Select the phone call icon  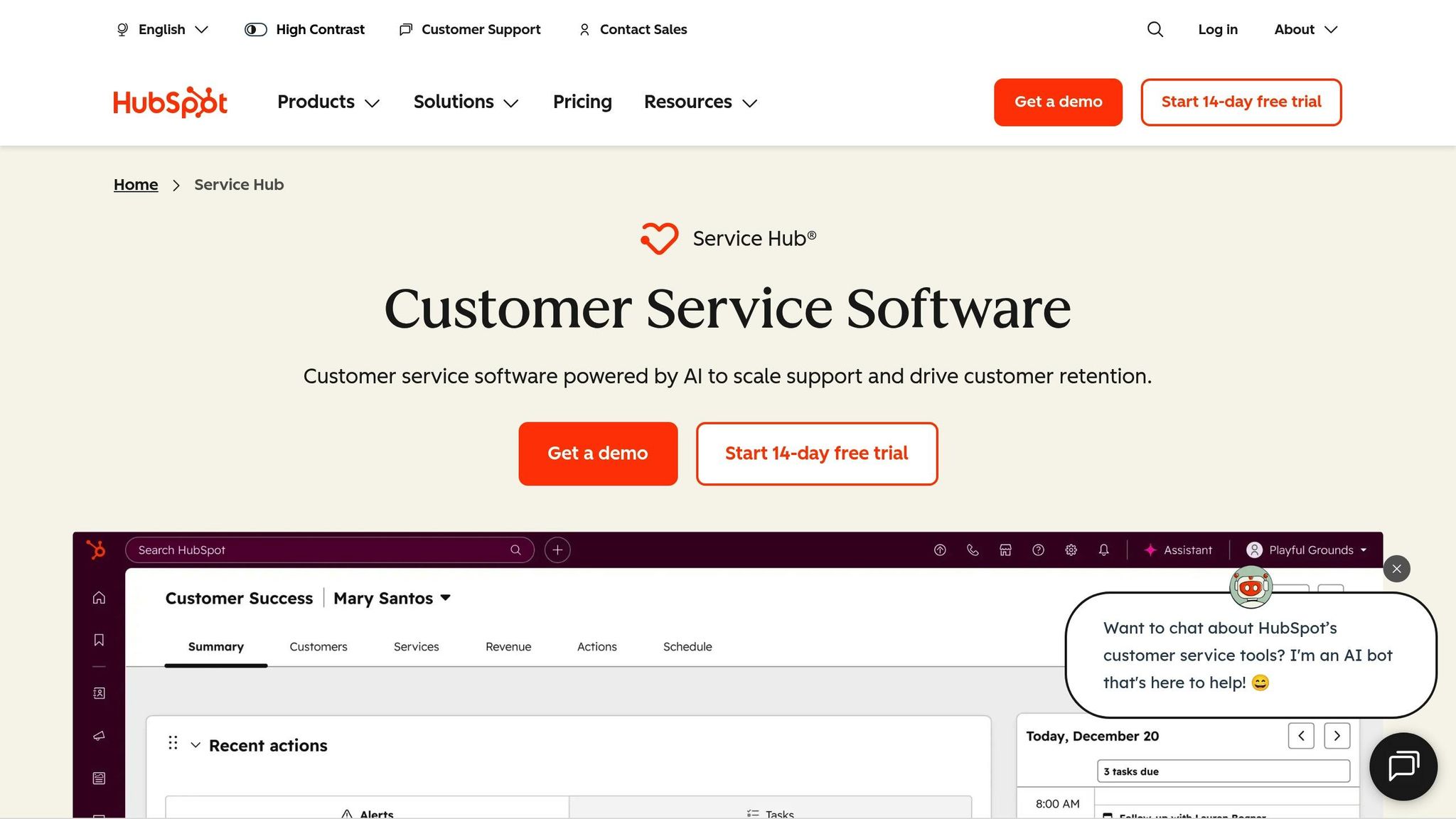(x=973, y=550)
